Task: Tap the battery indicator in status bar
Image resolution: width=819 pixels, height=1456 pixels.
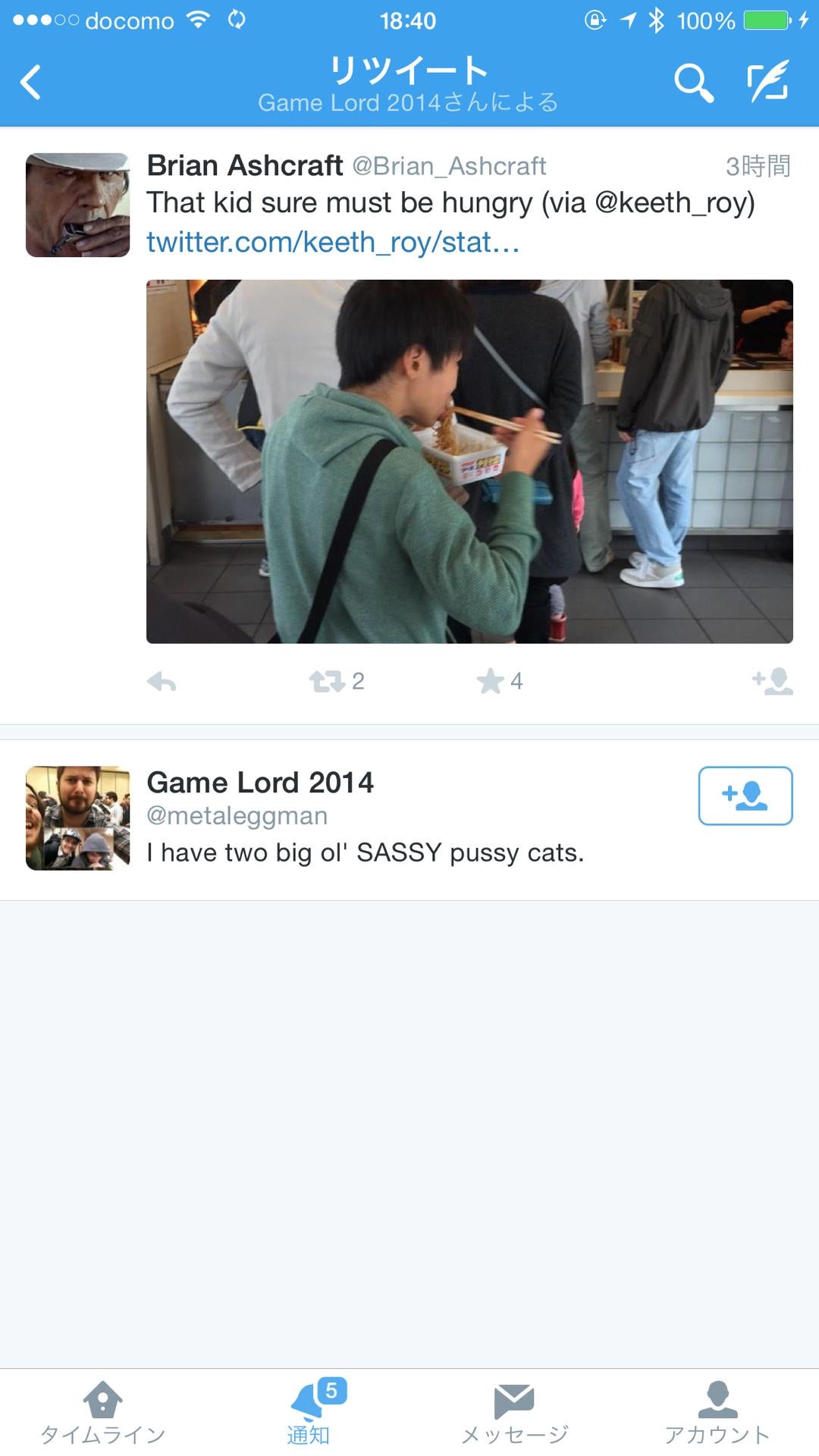Action: [767, 20]
